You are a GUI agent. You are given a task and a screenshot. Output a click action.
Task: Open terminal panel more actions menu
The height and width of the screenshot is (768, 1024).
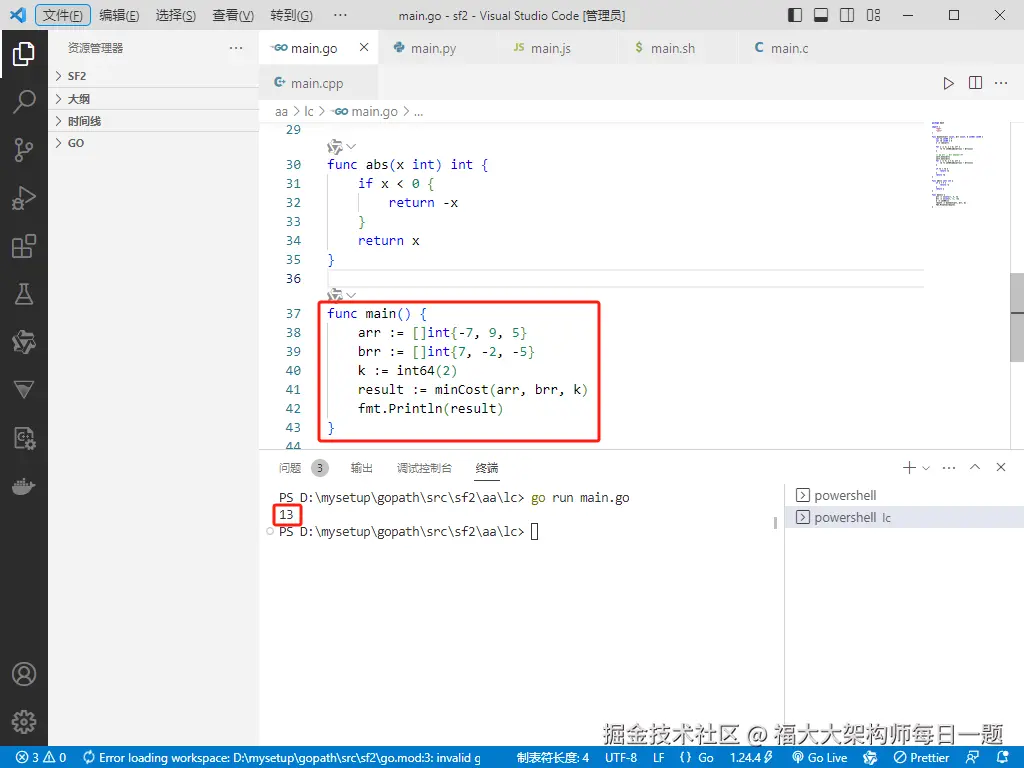949,468
